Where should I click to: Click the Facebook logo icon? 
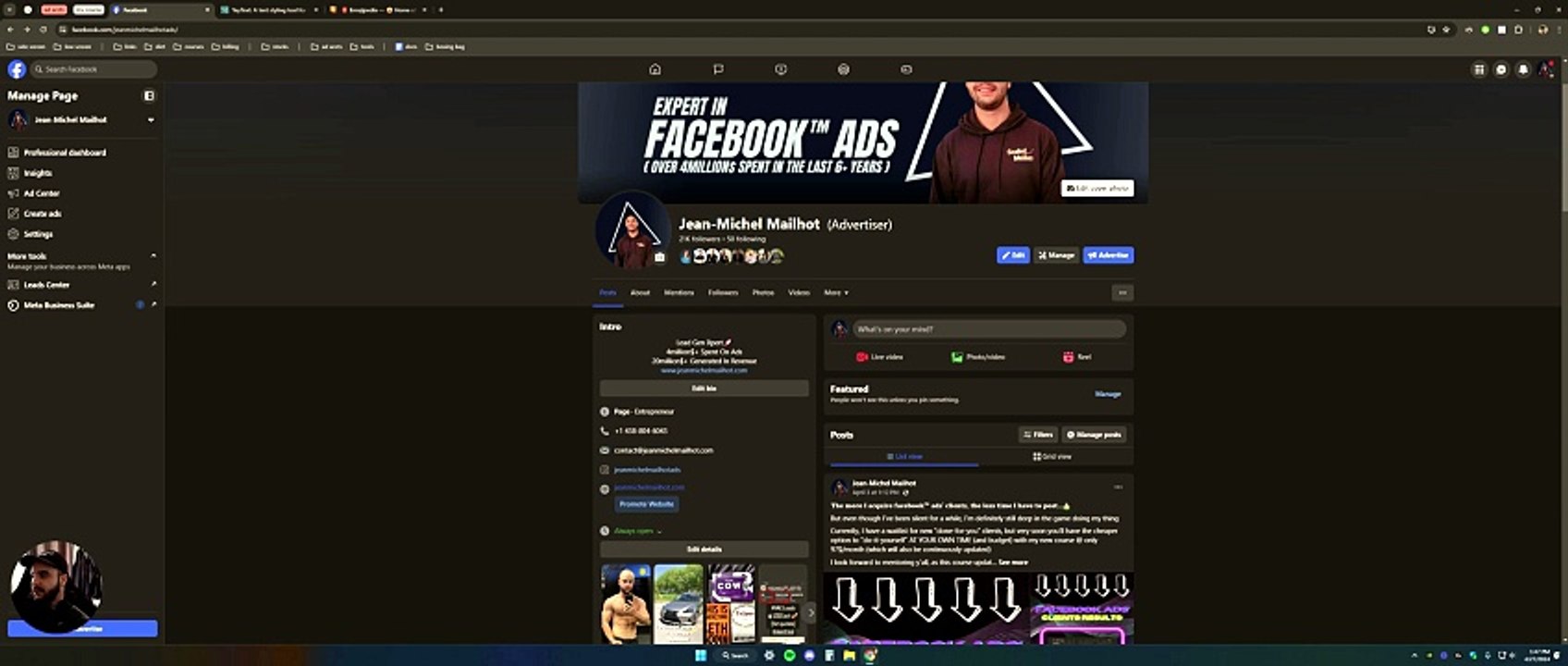pyautogui.click(x=17, y=69)
